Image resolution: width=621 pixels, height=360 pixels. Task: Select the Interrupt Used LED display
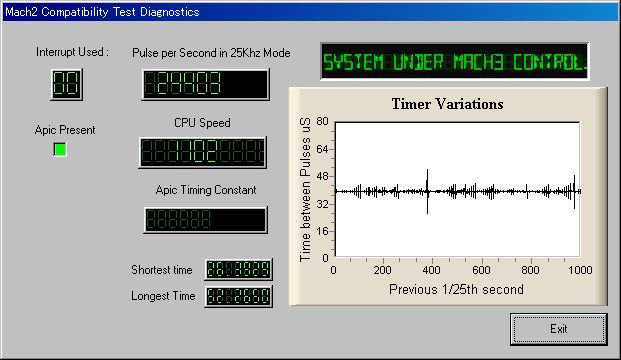[x=66, y=84]
